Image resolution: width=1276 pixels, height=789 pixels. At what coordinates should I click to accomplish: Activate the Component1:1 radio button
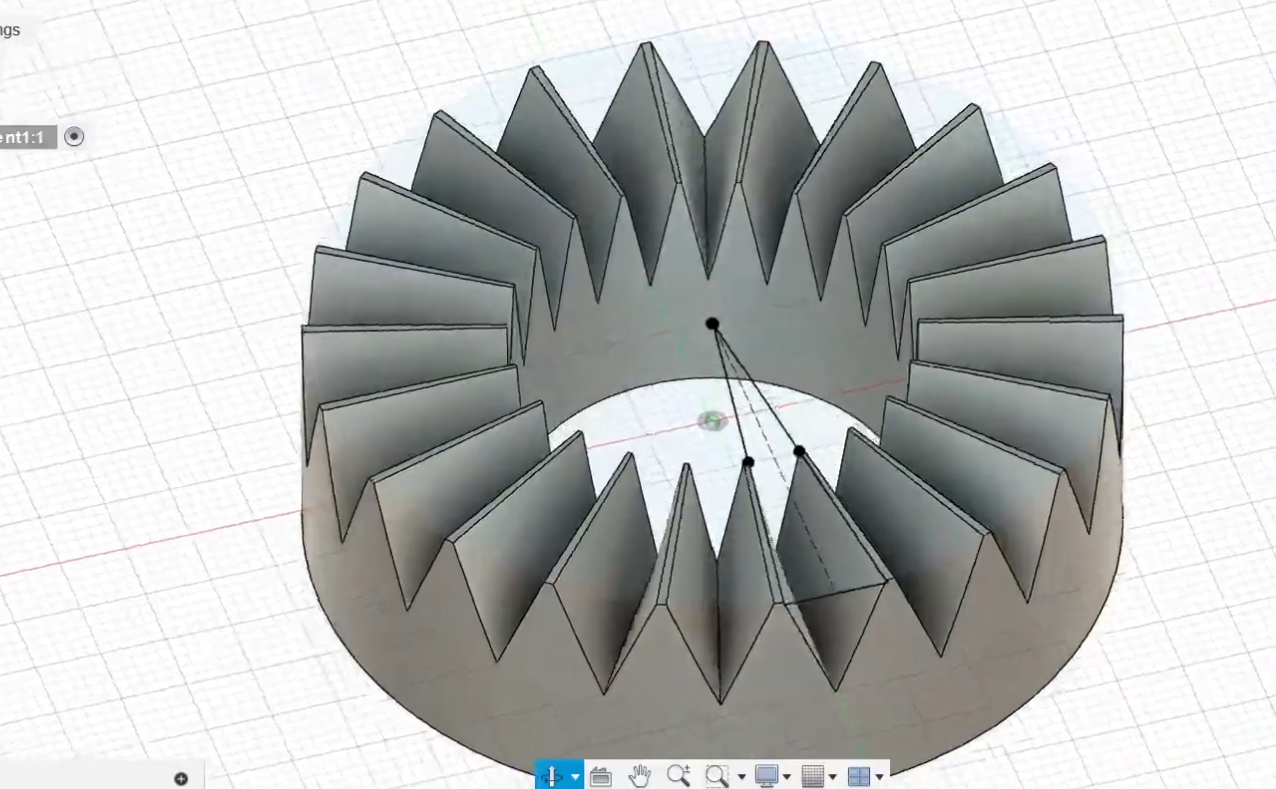(x=74, y=137)
